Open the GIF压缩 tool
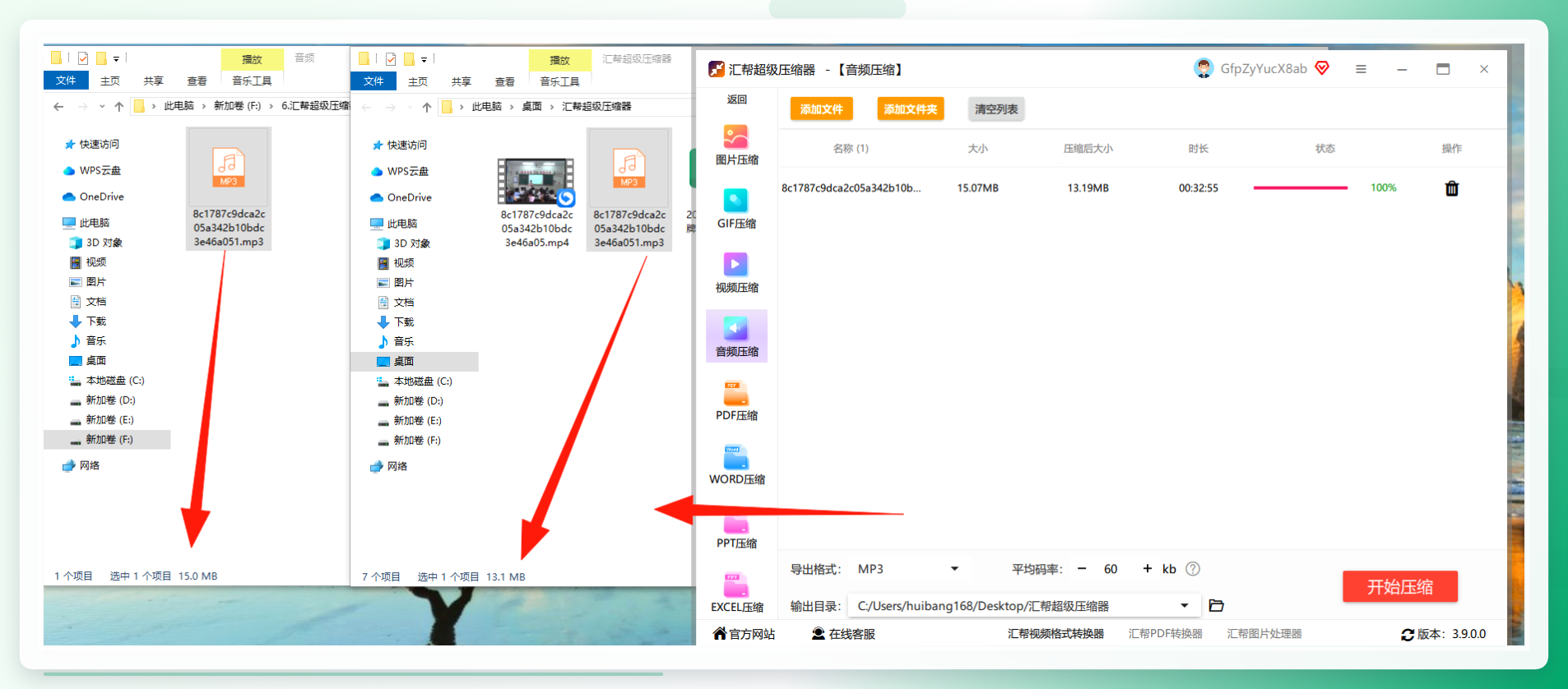 [736, 209]
